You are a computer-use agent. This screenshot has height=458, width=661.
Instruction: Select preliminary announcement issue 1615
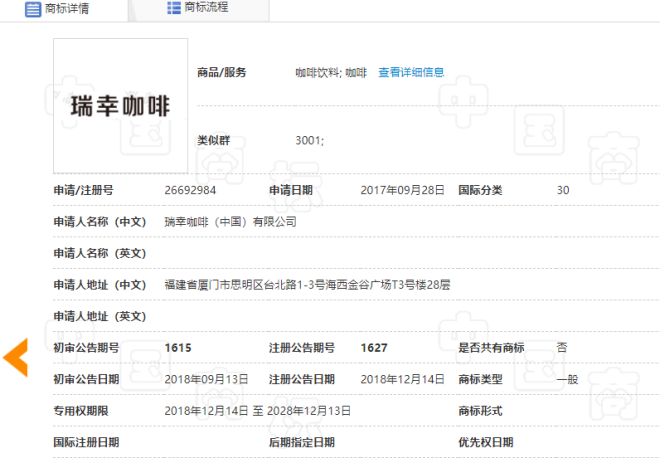click(178, 348)
